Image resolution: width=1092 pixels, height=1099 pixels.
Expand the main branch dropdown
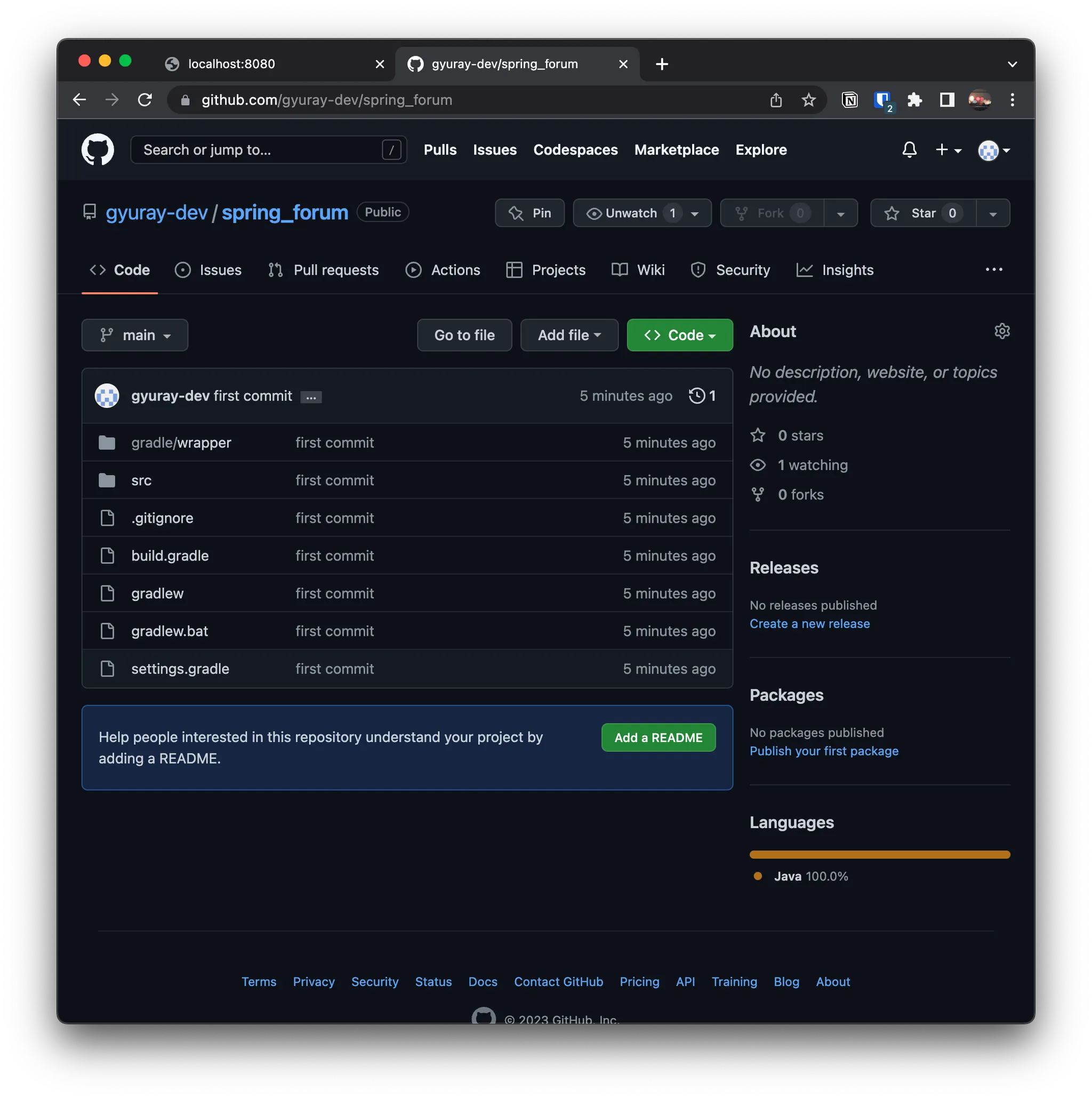tap(135, 335)
